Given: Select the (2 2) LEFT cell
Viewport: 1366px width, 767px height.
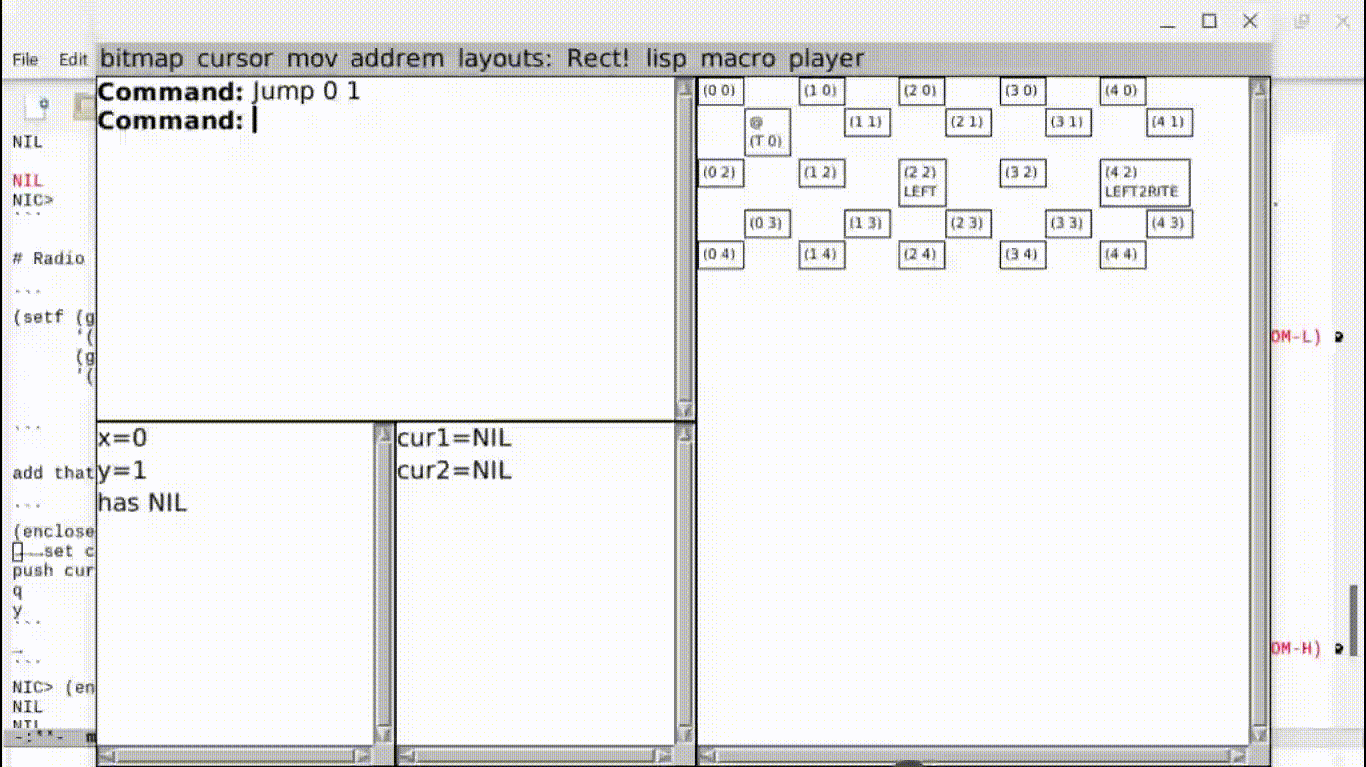Looking at the screenshot, I should 922,183.
